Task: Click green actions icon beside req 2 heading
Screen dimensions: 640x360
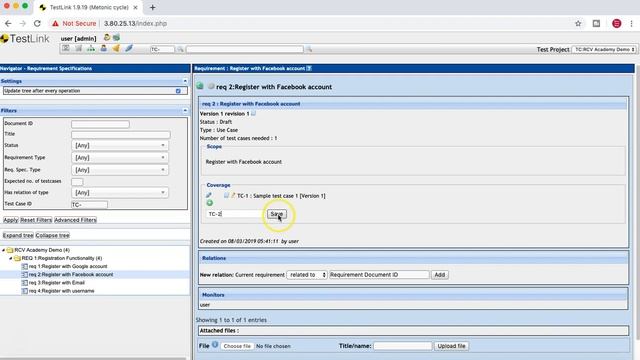Action: [x=200, y=86]
